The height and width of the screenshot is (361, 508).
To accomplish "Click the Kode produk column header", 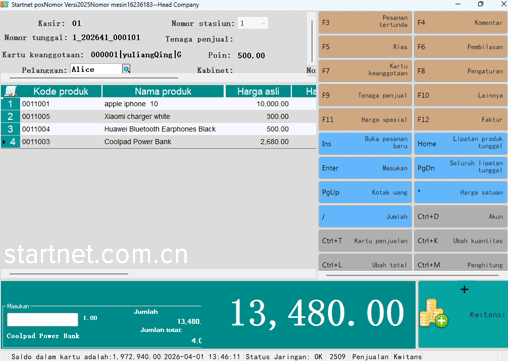I will (x=61, y=91).
